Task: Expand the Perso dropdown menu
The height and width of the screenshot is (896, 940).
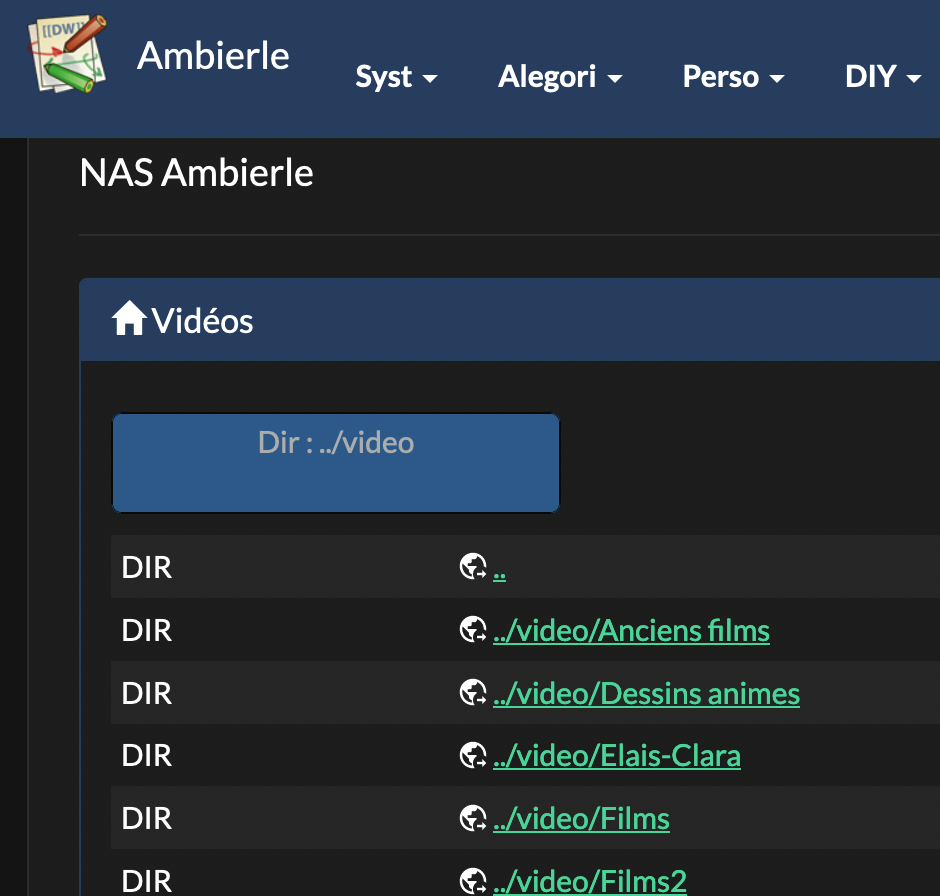Action: click(x=733, y=77)
